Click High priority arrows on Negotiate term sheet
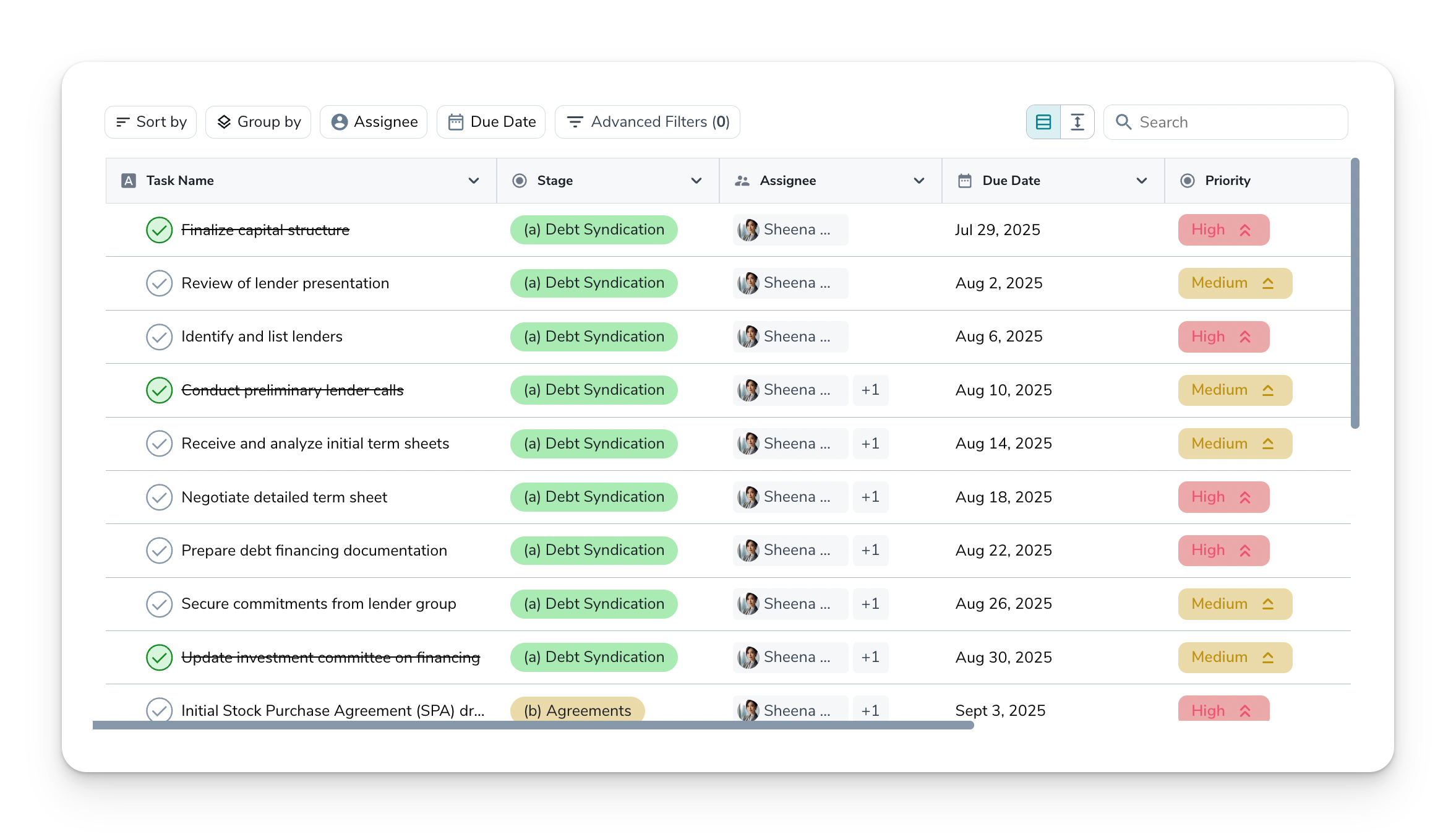The width and height of the screenshot is (1456, 834). click(1245, 497)
